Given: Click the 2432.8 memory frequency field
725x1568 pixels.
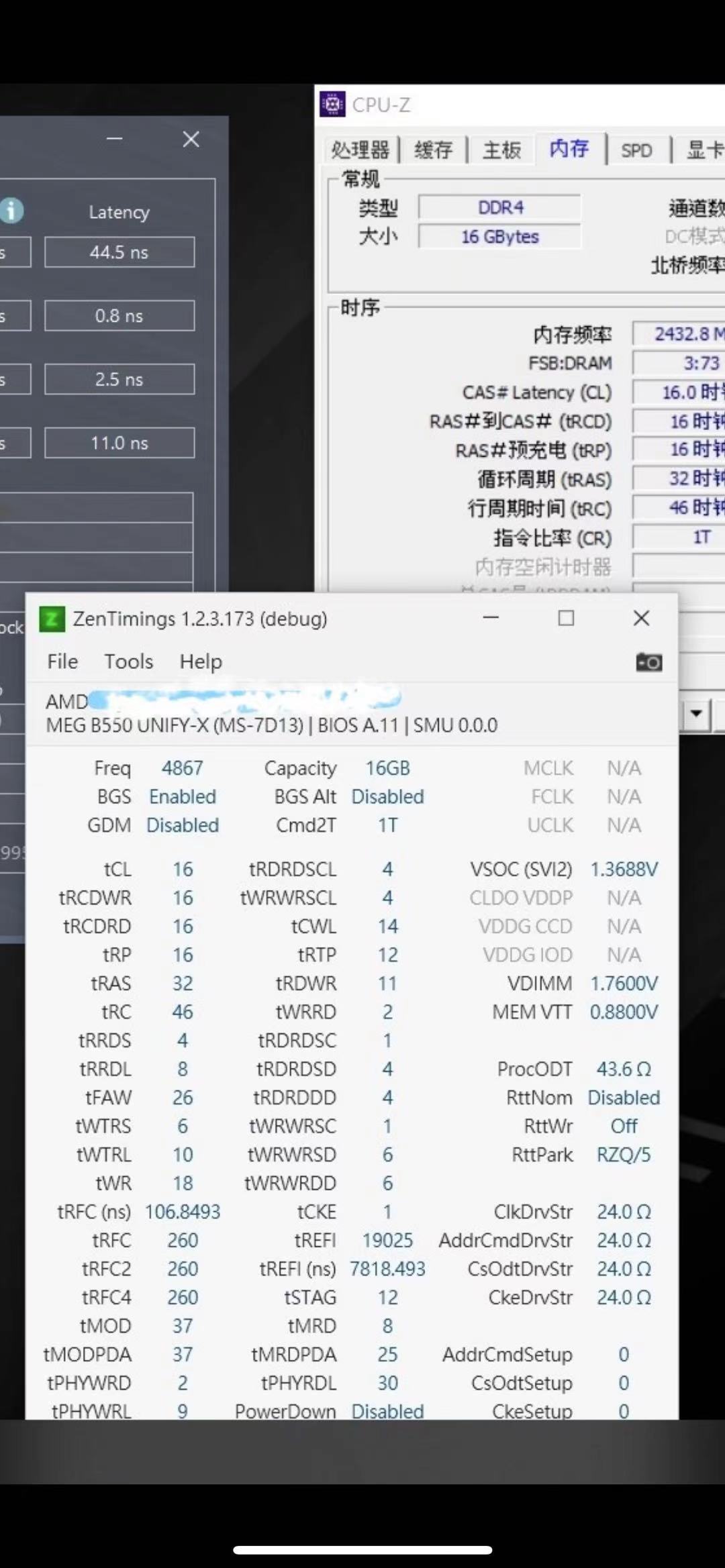Looking at the screenshot, I should tap(679, 333).
